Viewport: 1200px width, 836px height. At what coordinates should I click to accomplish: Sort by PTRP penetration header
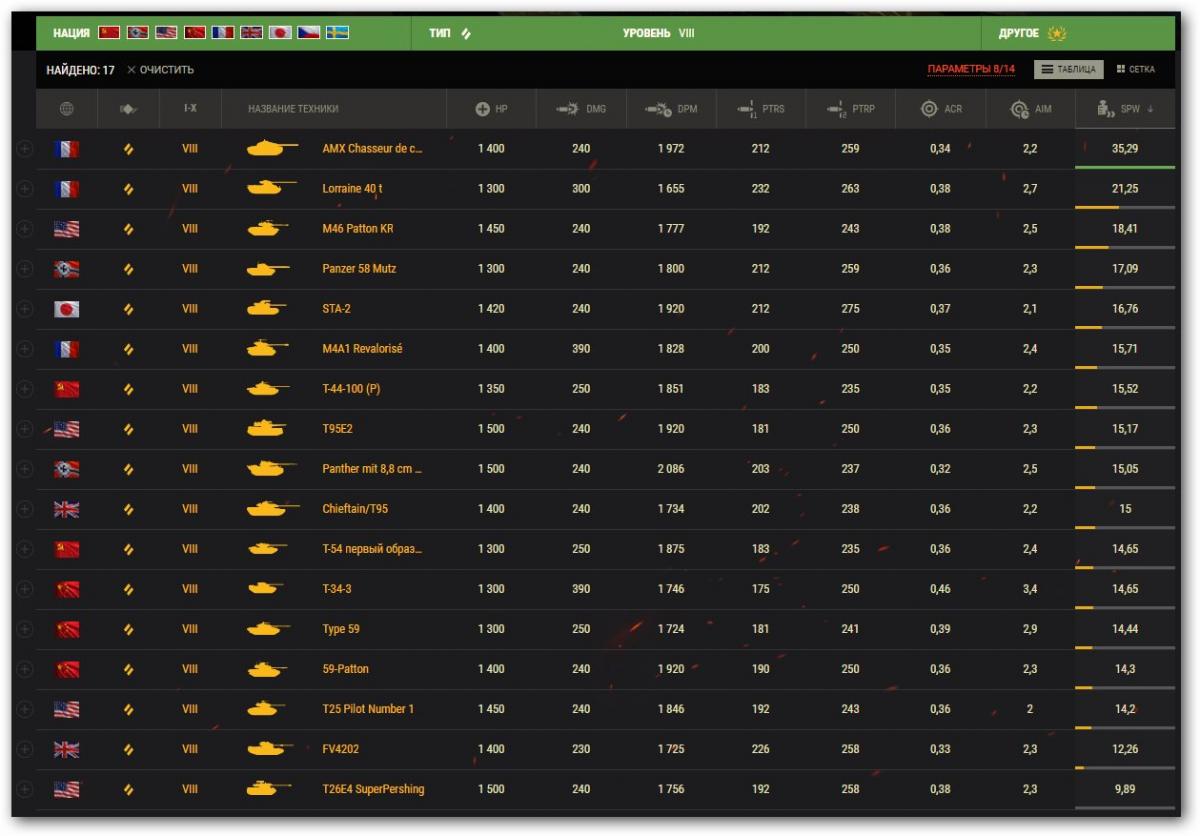851,109
